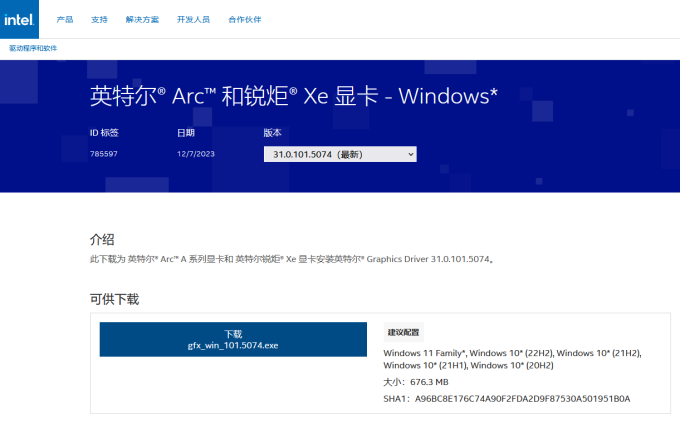Viewport: 680px width, 424px height.
Task: Click the Intel logo
Action: pyautogui.click(x=19, y=19)
